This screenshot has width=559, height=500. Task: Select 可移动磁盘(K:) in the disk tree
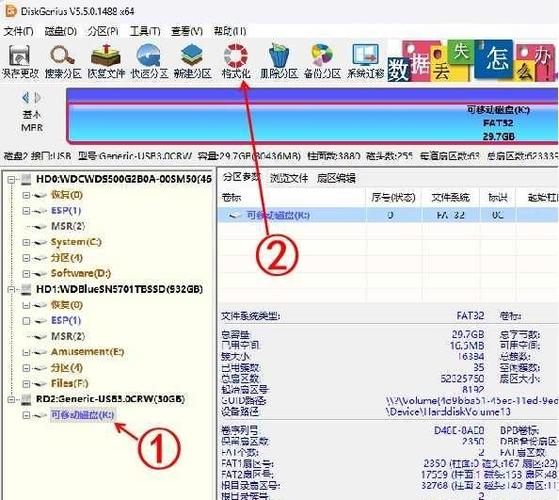click(x=82, y=415)
